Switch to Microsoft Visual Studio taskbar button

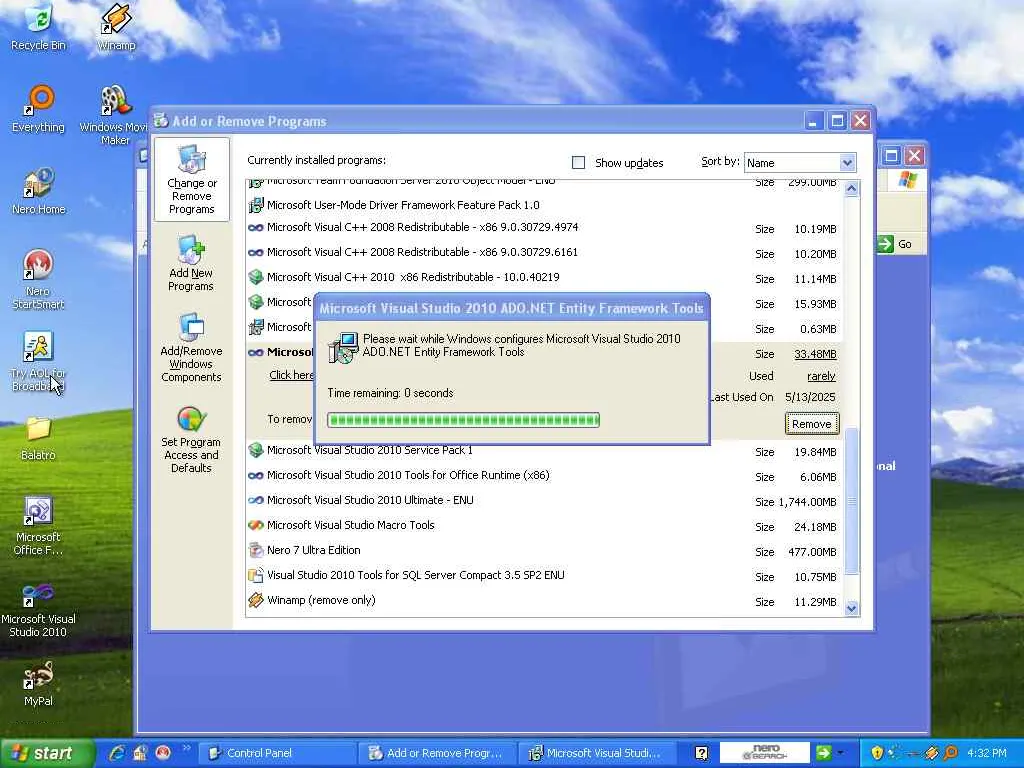point(598,753)
